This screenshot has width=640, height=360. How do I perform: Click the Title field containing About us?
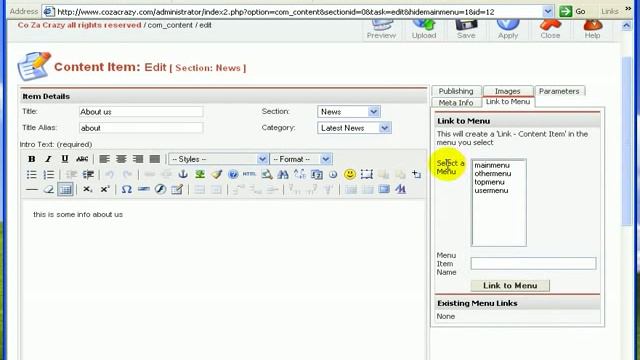point(141,112)
